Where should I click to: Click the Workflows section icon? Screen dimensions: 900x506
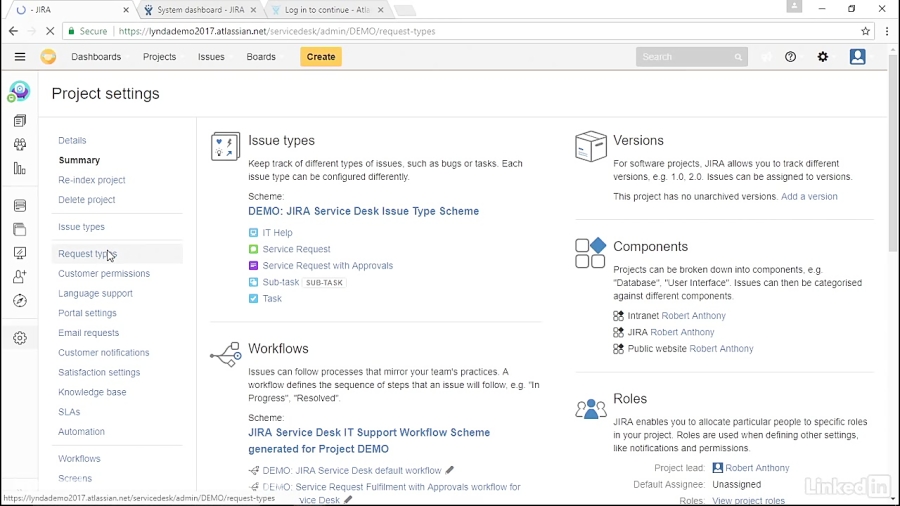point(226,355)
